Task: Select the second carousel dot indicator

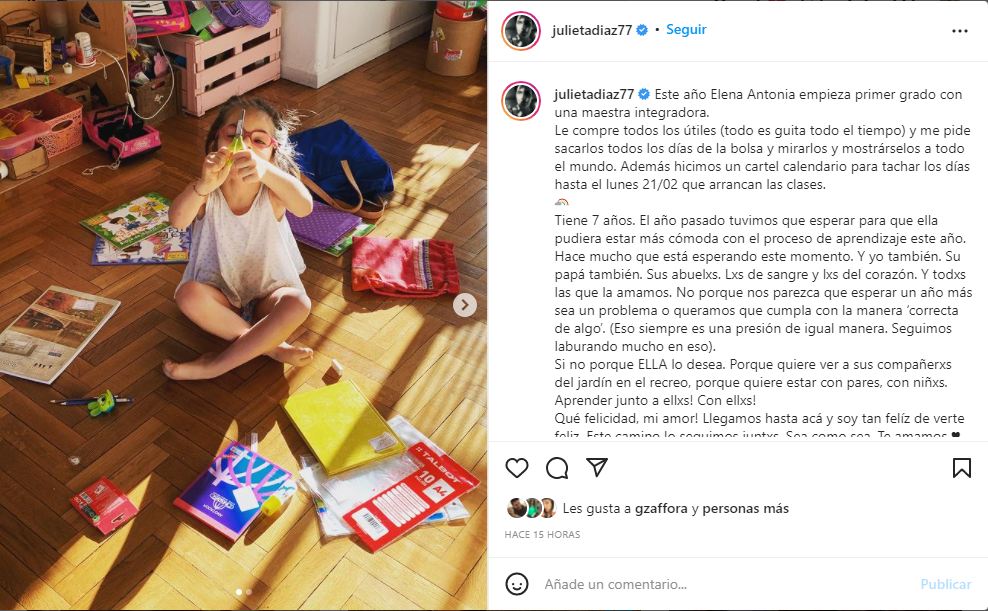Action: click(250, 592)
